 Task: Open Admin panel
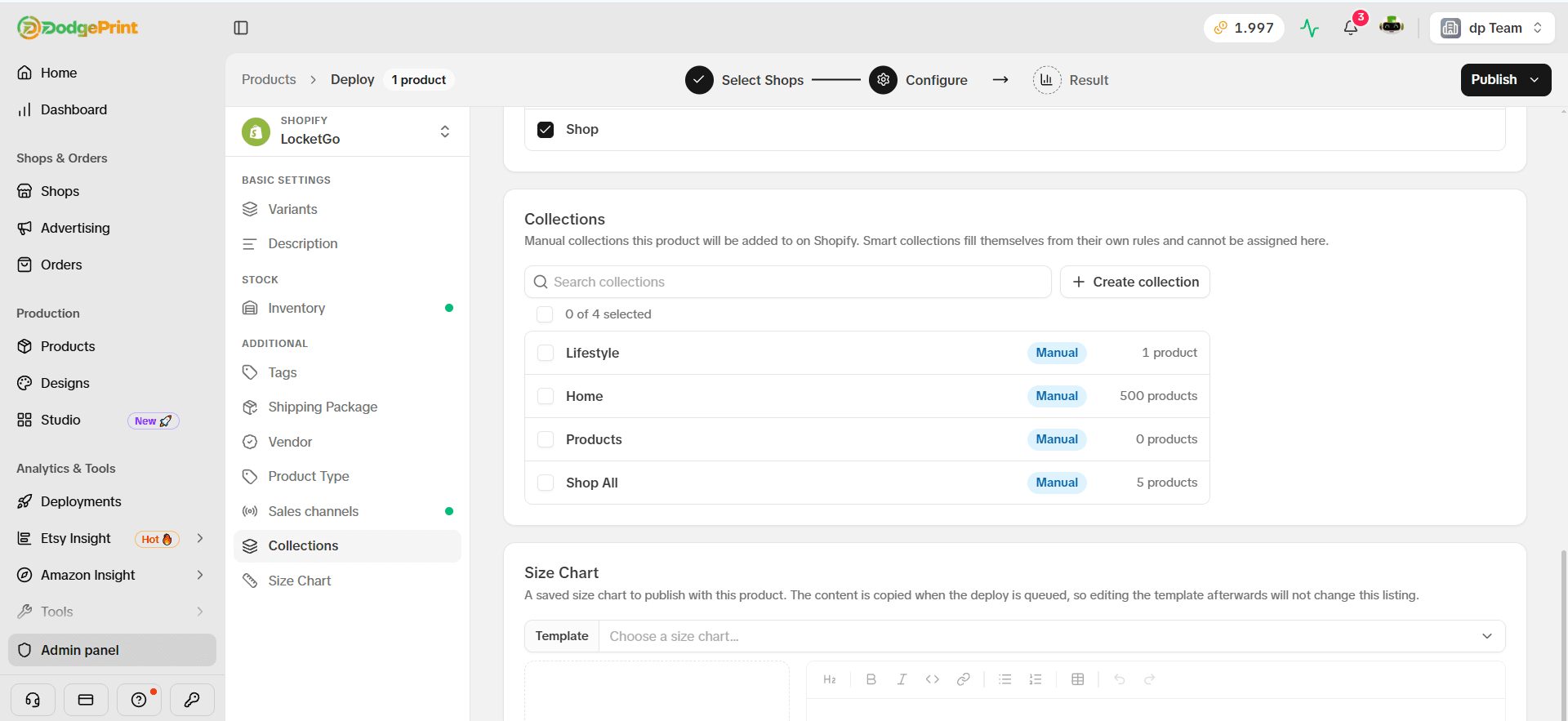(112, 650)
